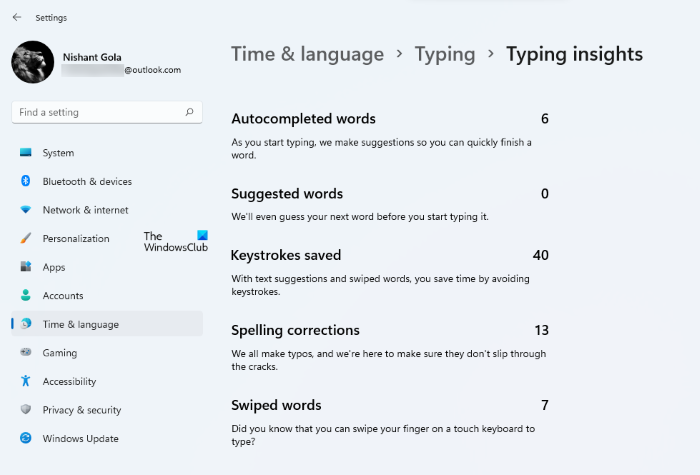
Task: Click the Gaming controller icon
Action: (x=26, y=352)
